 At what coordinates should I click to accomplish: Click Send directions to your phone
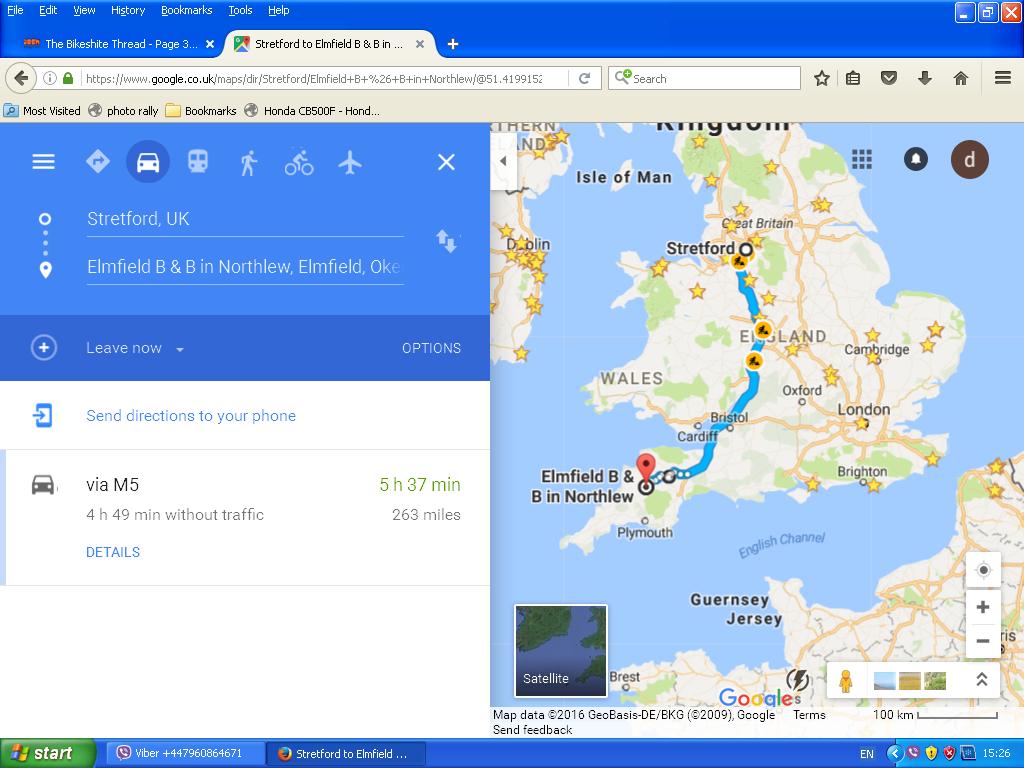pyautogui.click(x=191, y=416)
